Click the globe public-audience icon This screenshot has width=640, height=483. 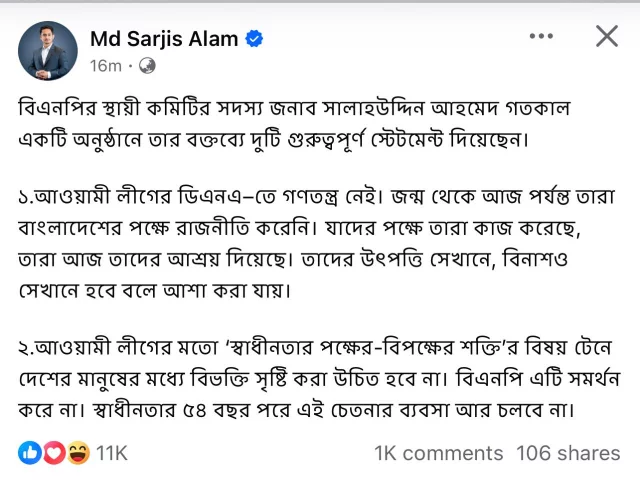tap(147, 66)
